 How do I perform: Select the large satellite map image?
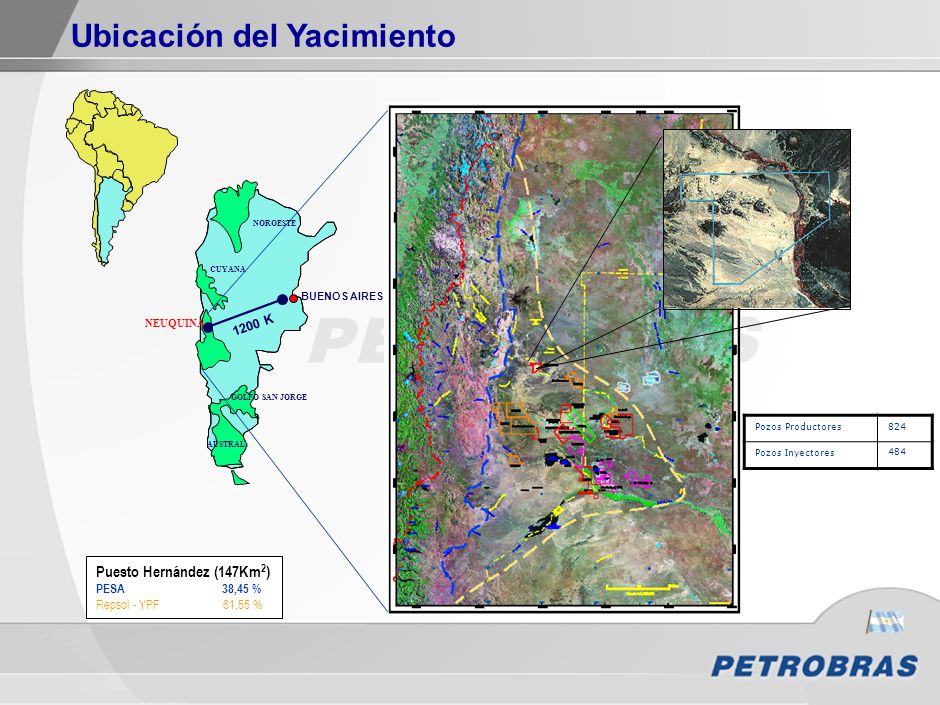[564, 359]
